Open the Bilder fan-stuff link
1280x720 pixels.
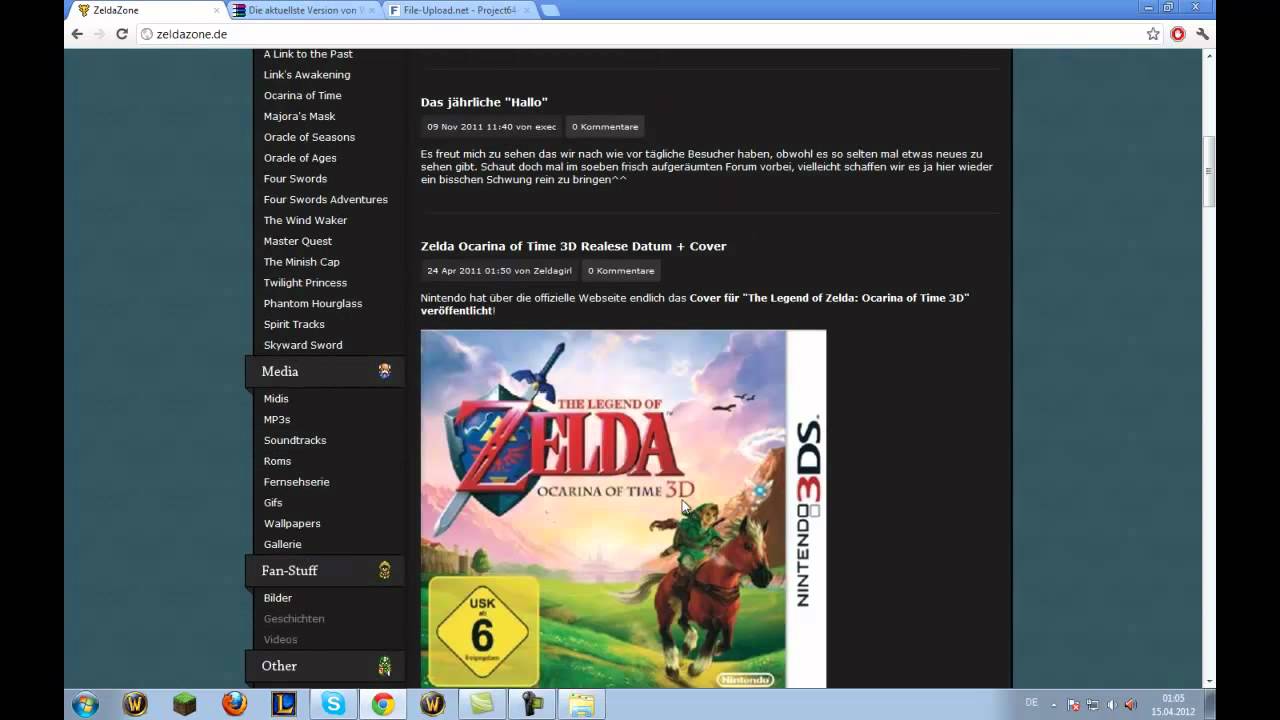point(278,598)
